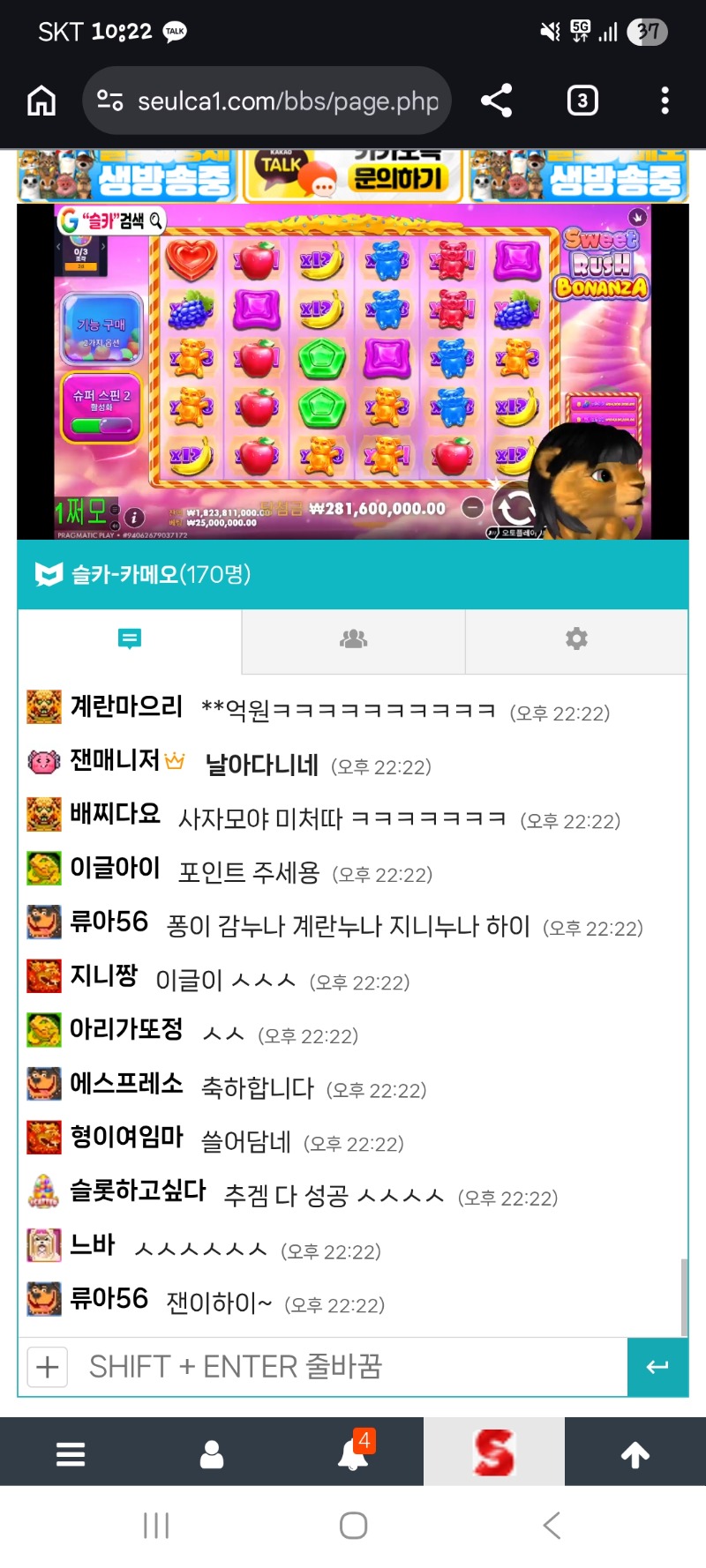Screen dimensions: 706x1568
Task: Open the user profile icon
Action: pos(212,1454)
